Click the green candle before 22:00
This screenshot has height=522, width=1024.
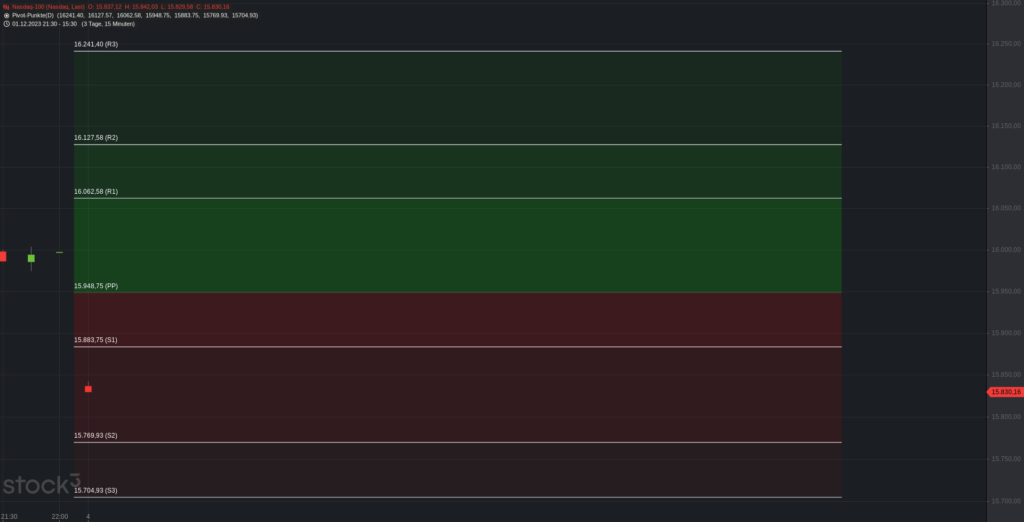pyautogui.click(x=31, y=258)
